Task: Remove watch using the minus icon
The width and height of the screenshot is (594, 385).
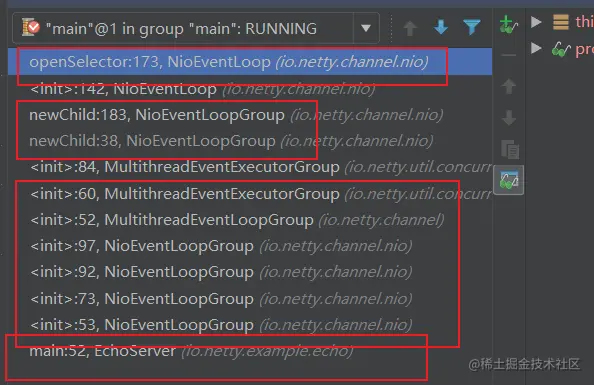Action: (x=508, y=55)
